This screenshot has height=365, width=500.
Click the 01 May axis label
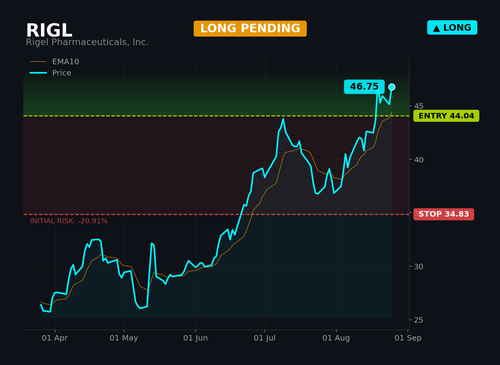click(x=124, y=338)
